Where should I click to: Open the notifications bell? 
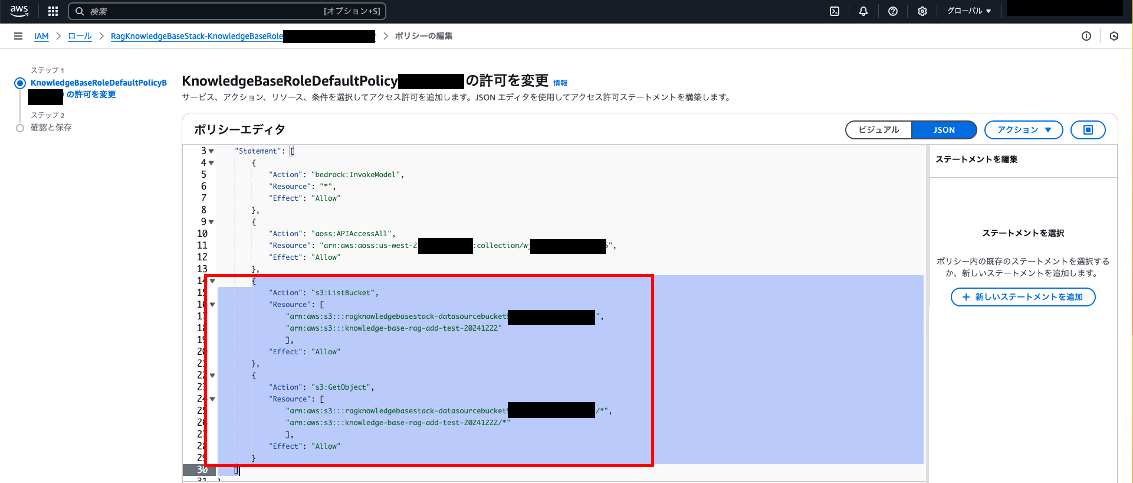863,12
